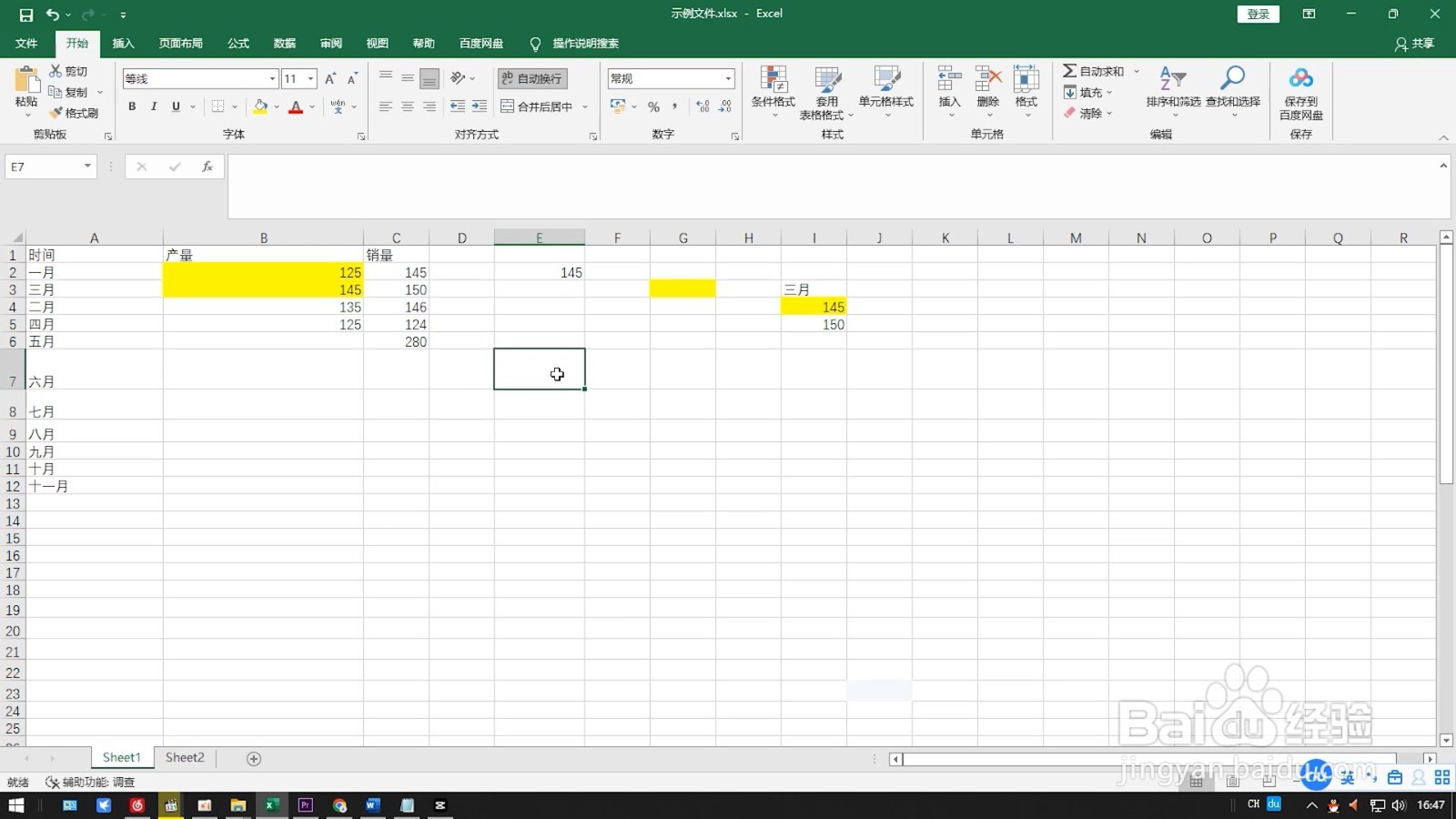Align text left
This screenshot has width=1456, height=819.
[x=386, y=106]
